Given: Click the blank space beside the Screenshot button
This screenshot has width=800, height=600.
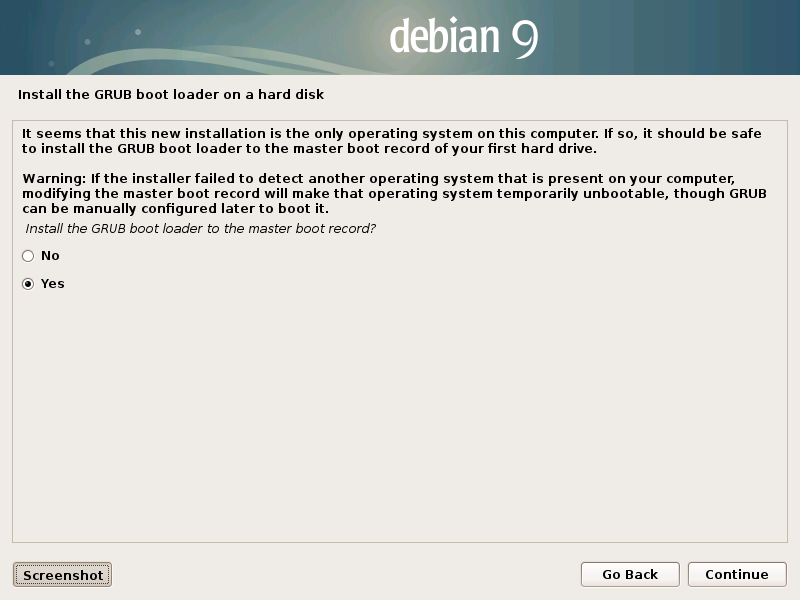Looking at the screenshot, I should tap(346, 575).
